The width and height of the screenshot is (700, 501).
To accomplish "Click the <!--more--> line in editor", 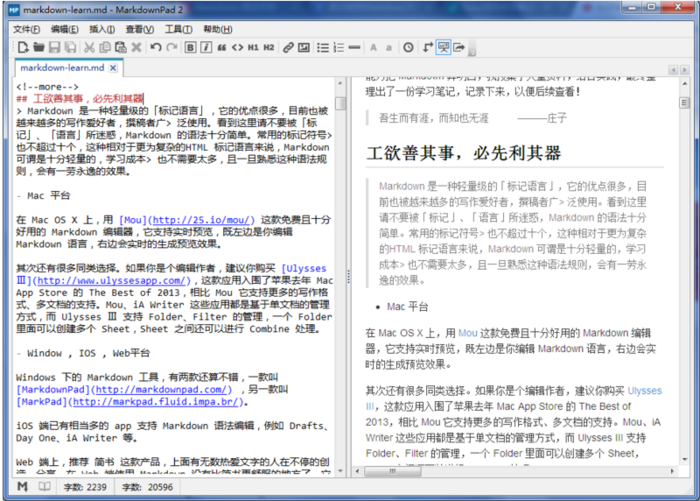I will click(x=47, y=87).
